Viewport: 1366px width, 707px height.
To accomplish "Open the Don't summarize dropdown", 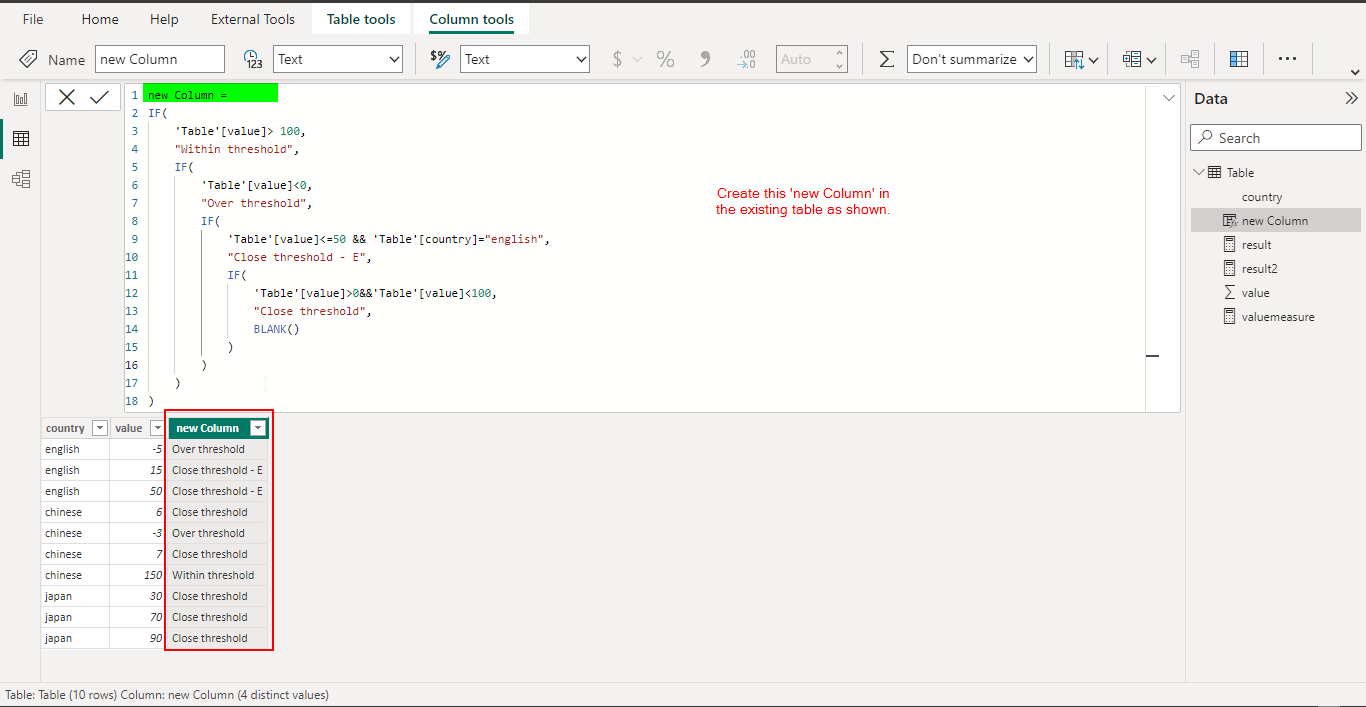I will (x=972, y=59).
